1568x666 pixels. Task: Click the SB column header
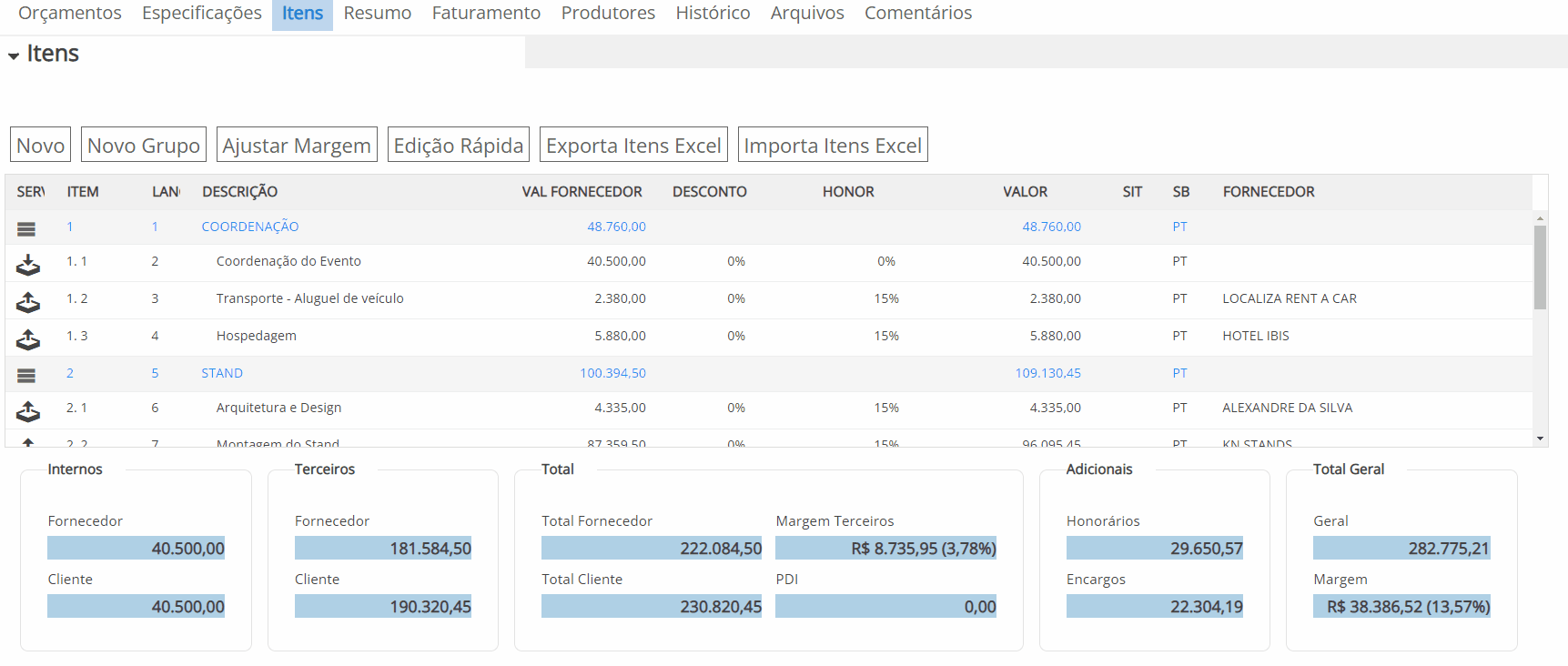point(1181,192)
